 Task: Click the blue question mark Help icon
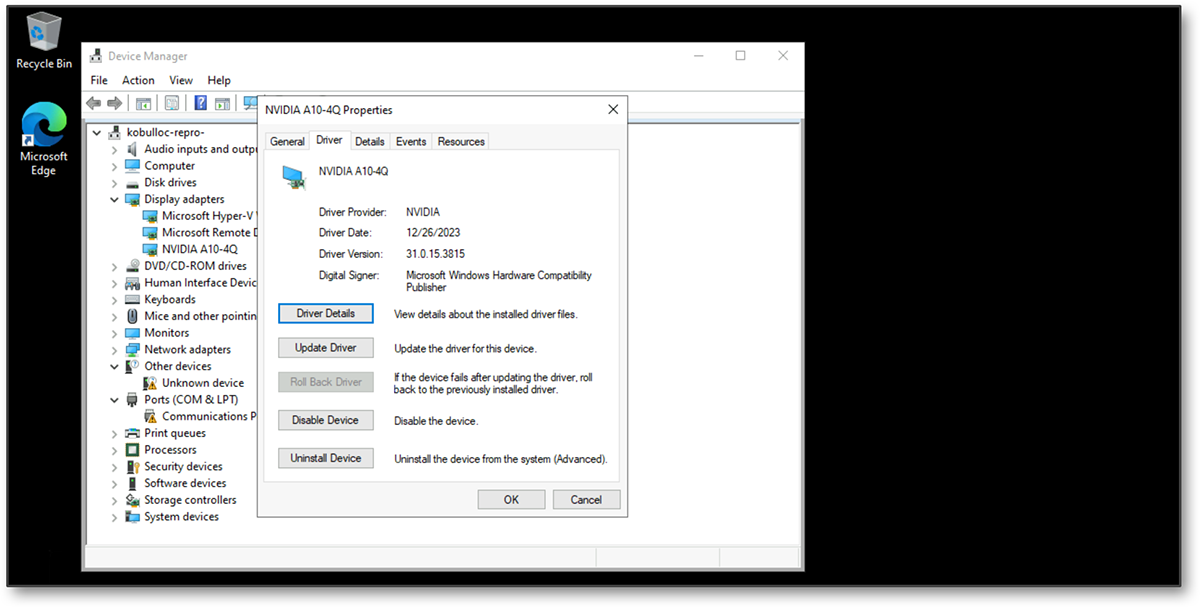[x=201, y=103]
